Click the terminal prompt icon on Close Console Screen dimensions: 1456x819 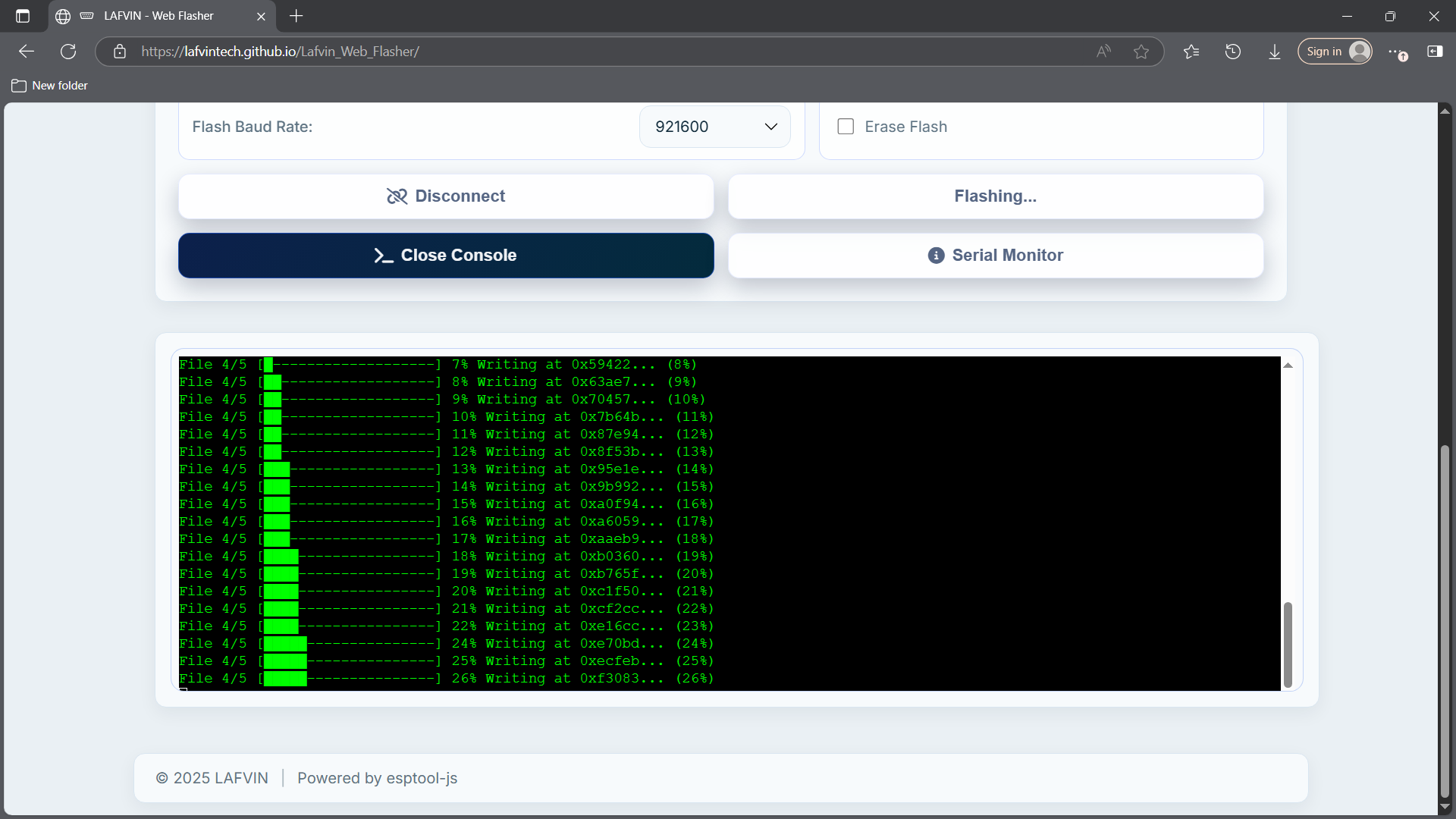click(x=384, y=256)
